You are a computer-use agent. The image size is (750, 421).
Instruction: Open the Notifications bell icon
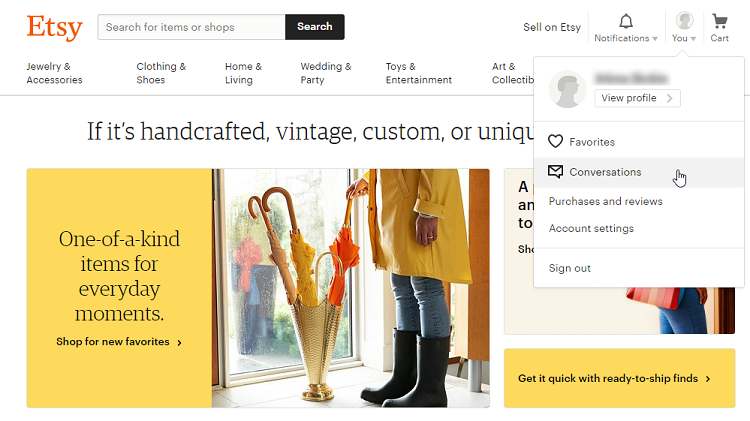coord(626,21)
